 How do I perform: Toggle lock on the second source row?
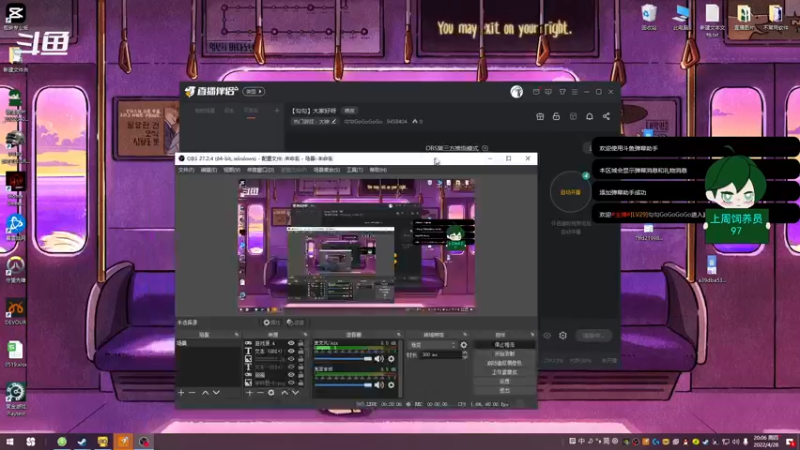click(x=301, y=351)
